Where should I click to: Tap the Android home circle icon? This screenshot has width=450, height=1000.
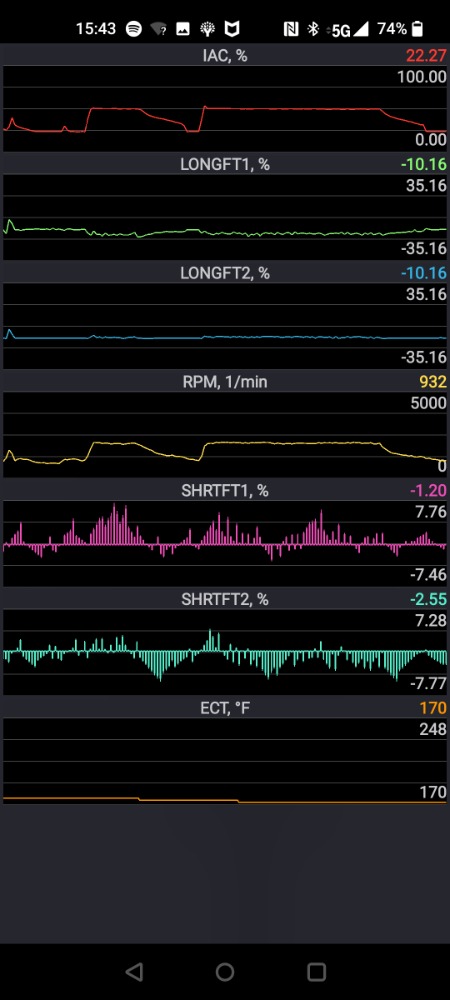[225, 971]
